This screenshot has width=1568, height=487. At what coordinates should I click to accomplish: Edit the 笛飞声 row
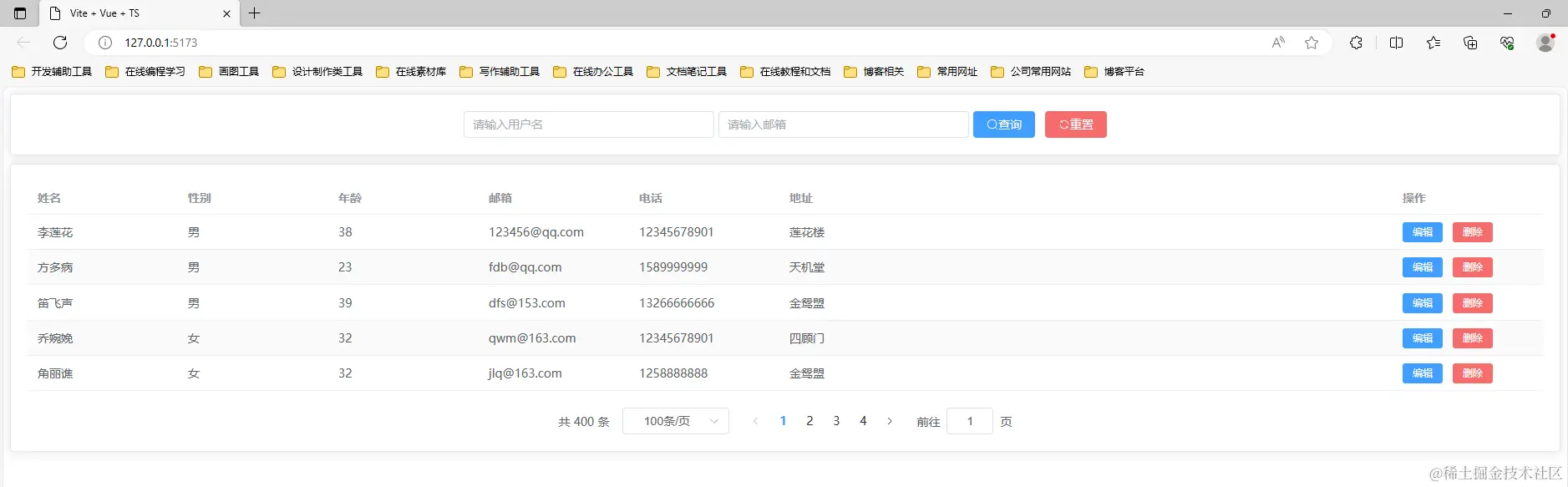(1423, 303)
